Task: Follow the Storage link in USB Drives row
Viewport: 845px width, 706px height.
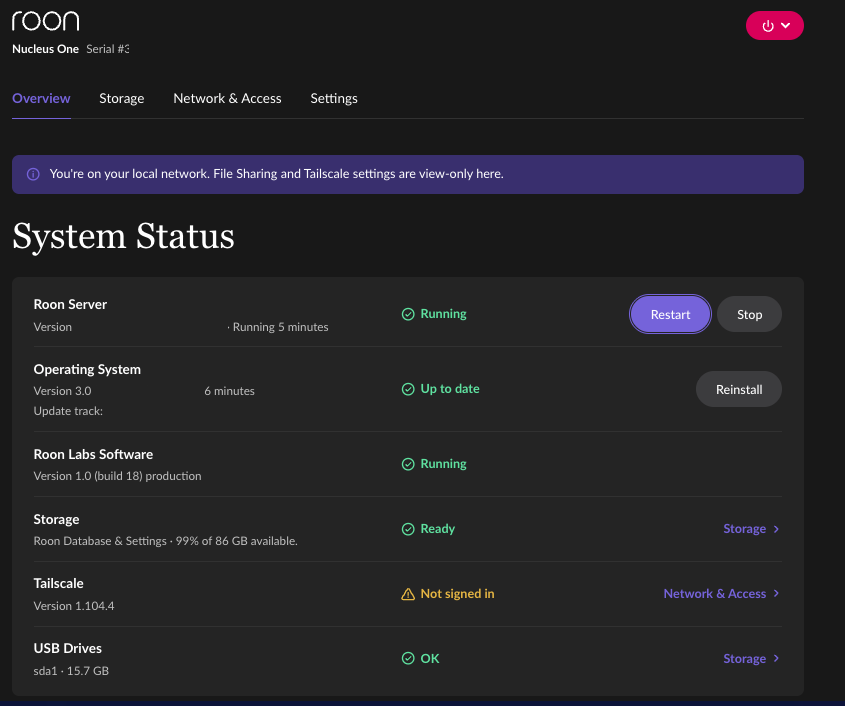Action: pos(751,658)
